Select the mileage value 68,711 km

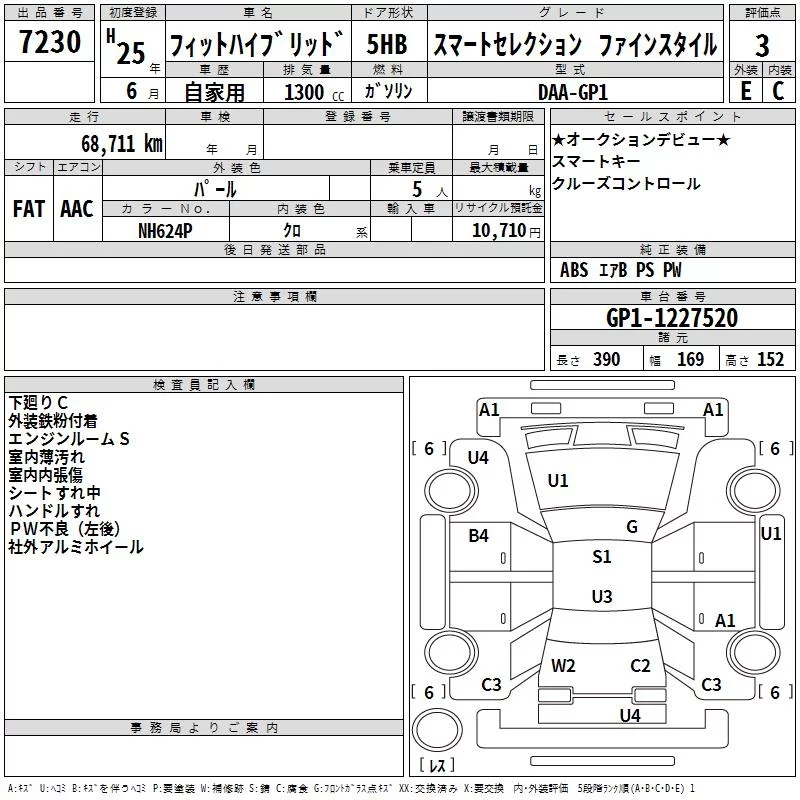tap(122, 144)
